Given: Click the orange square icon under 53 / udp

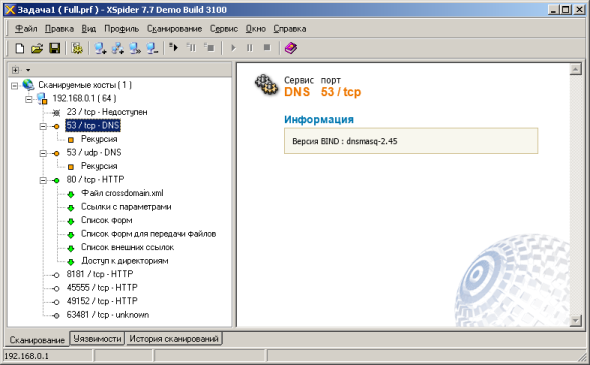Looking at the screenshot, I should click(71, 167).
